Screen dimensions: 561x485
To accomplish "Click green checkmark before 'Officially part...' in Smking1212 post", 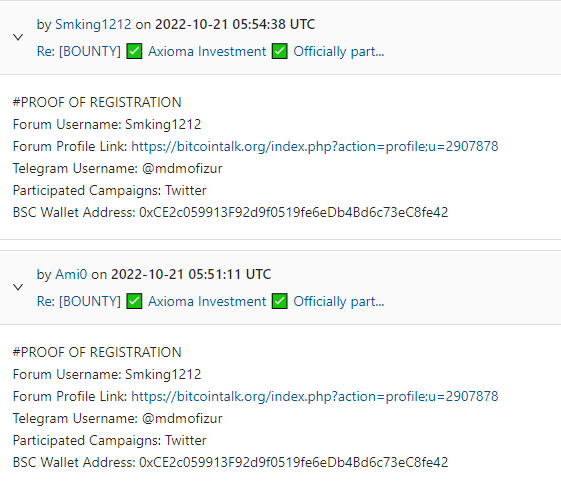I will point(279,51).
